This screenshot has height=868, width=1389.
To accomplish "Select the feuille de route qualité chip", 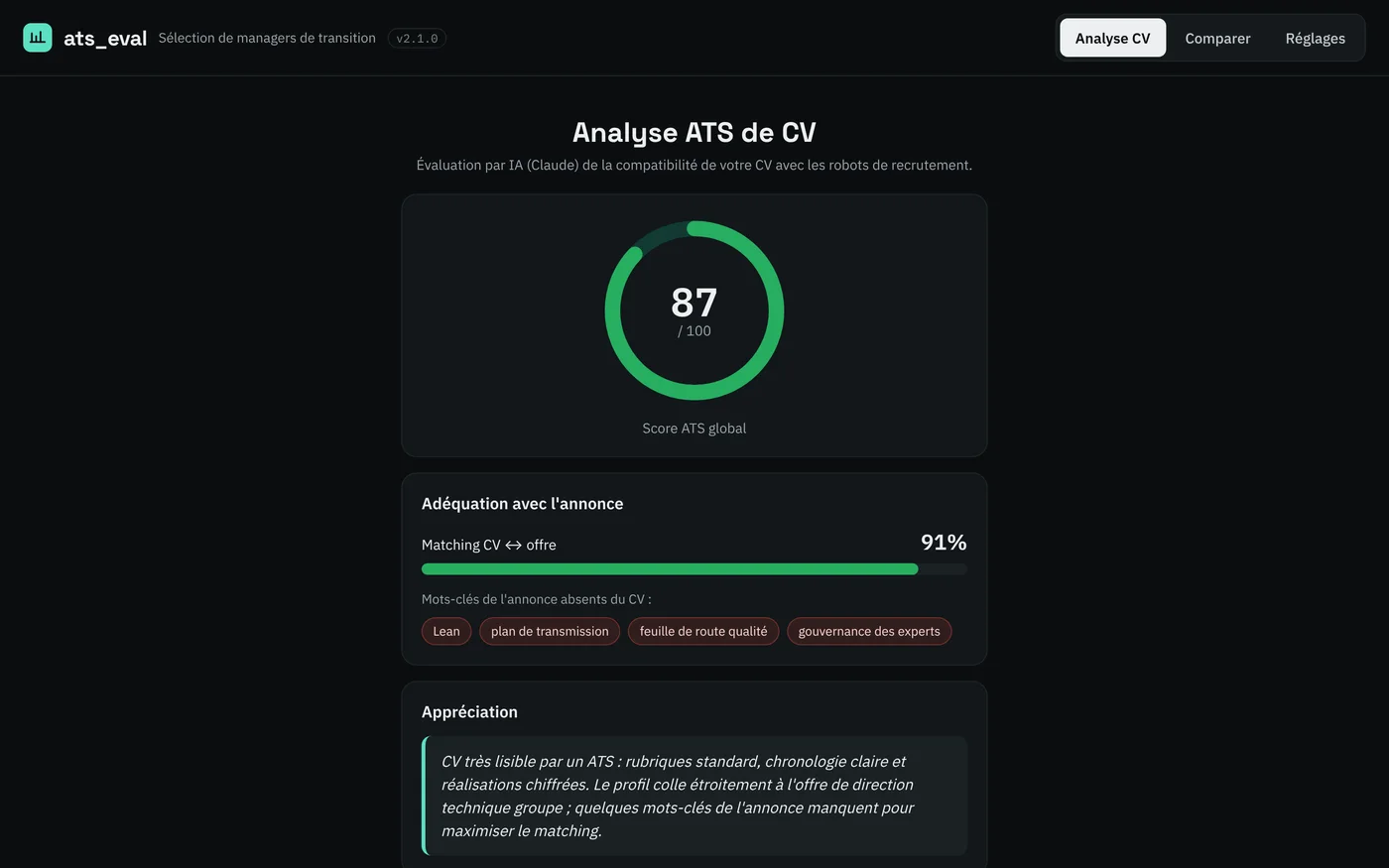I will click(x=703, y=631).
